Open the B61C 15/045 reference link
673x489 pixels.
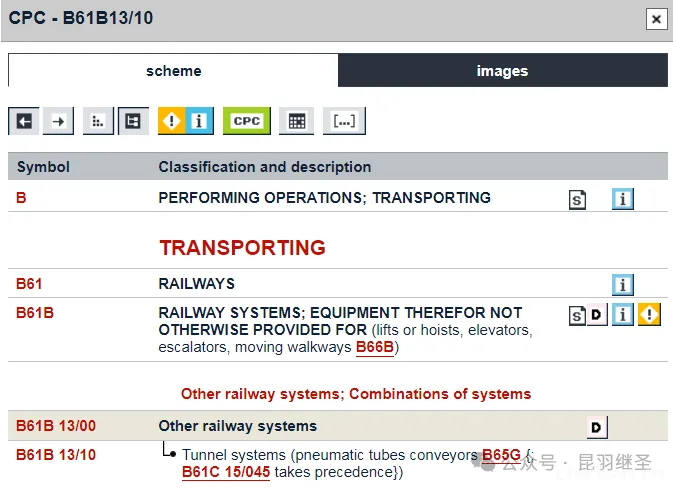226,472
